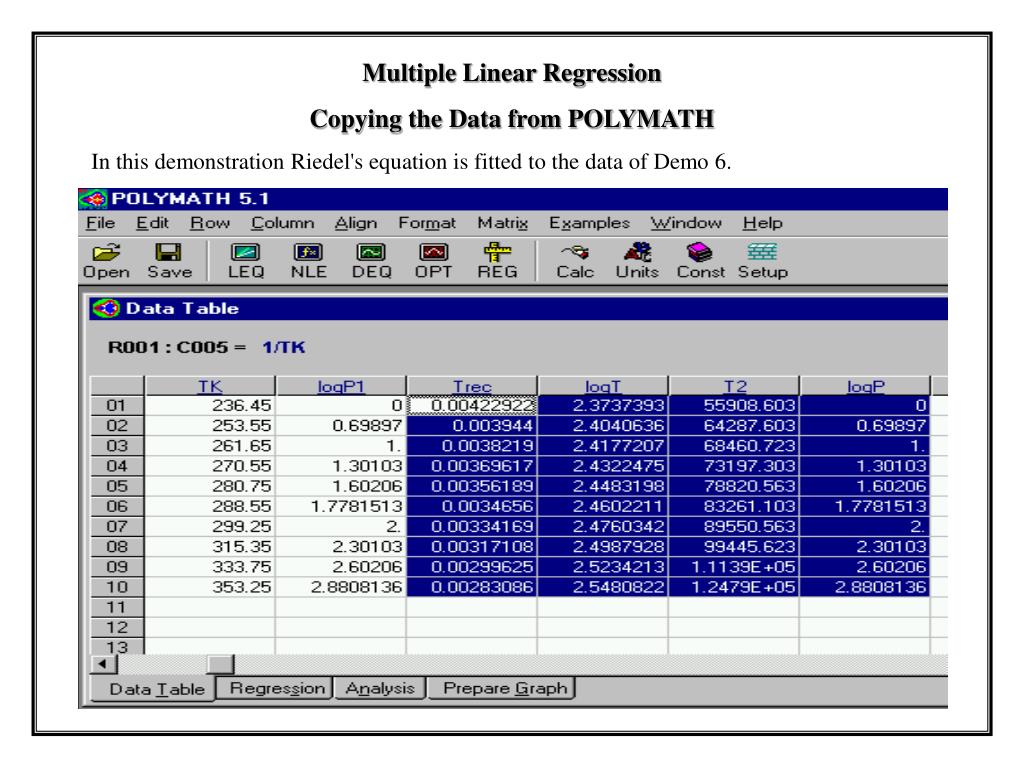This screenshot has width=1024, height=768.
Task: Select the logP1 column header
Action: click(340, 386)
